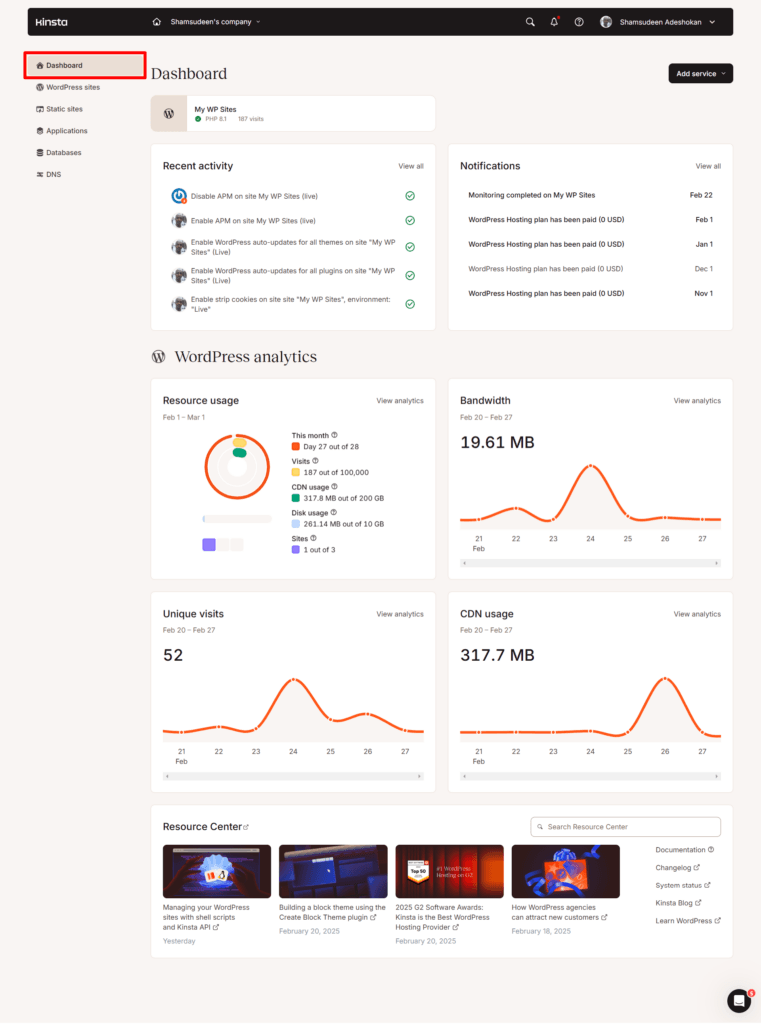Click the CDN usage chart scroll right arrow
The width and height of the screenshot is (761, 1024).
tap(717, 776)
